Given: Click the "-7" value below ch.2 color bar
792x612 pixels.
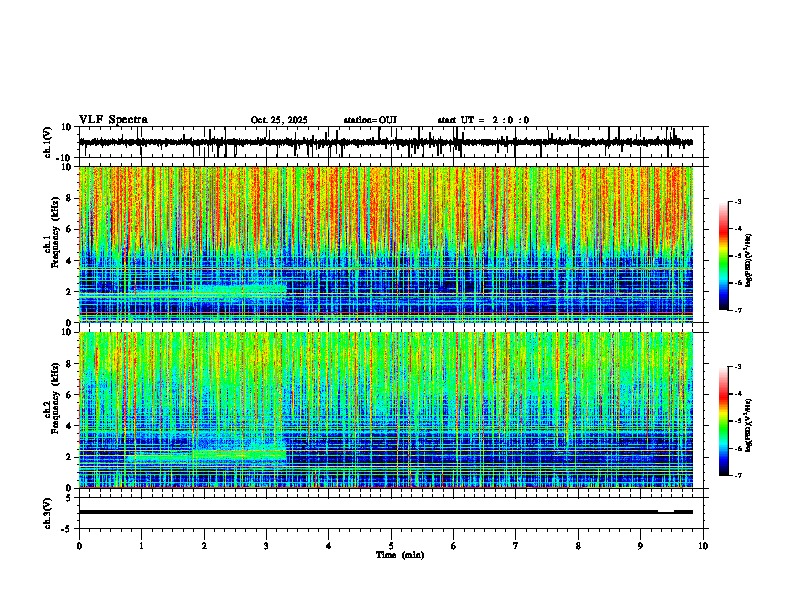Looking at the screenshot, I should pos(738,475).
